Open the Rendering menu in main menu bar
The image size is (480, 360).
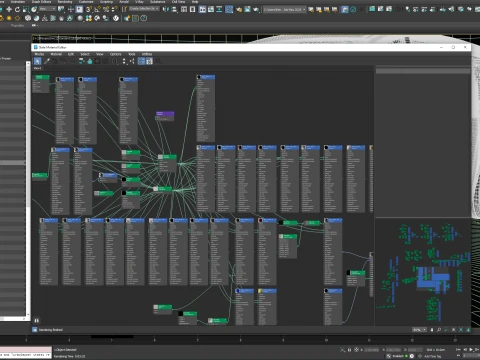65,2
